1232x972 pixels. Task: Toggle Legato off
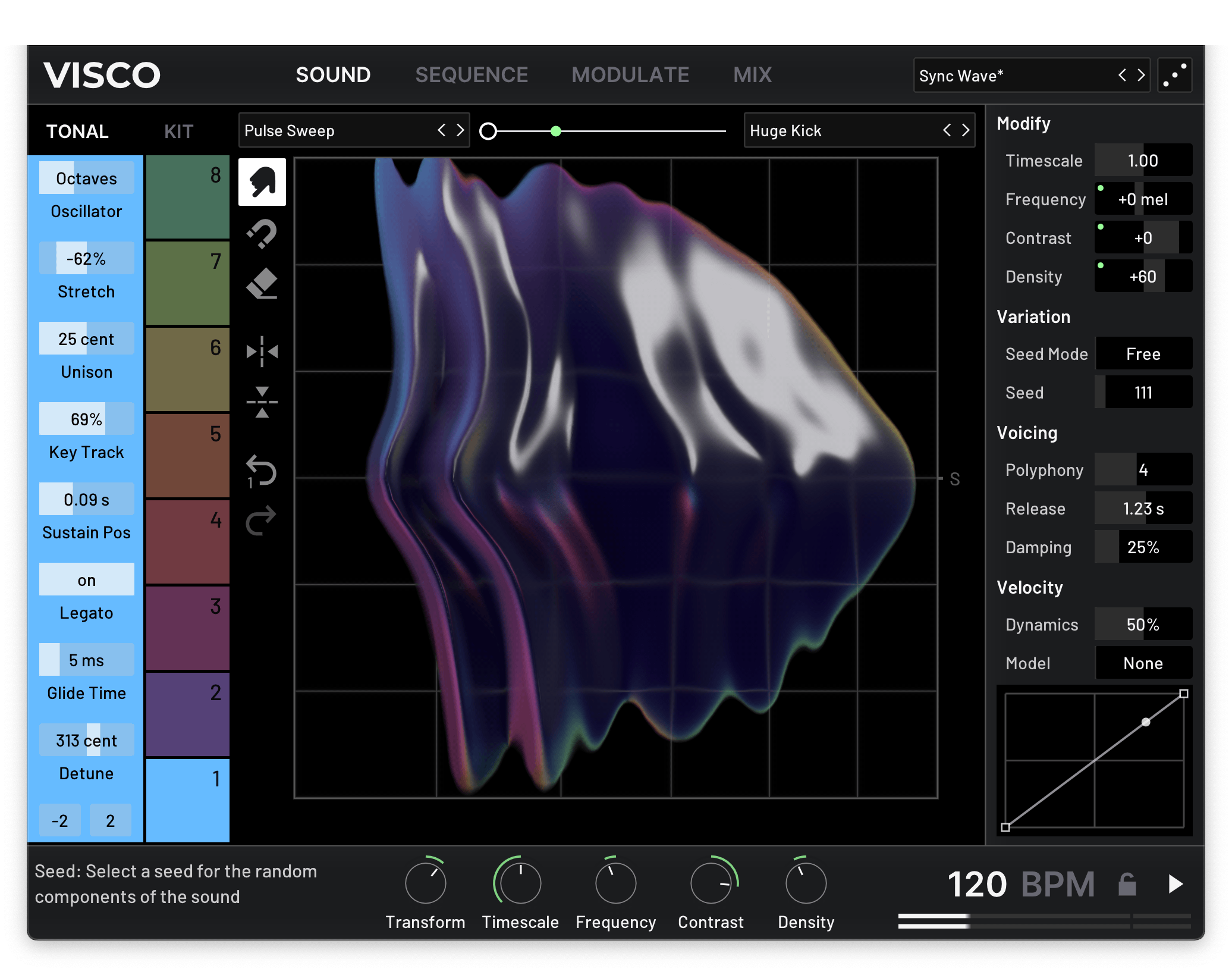coord(86,579)
